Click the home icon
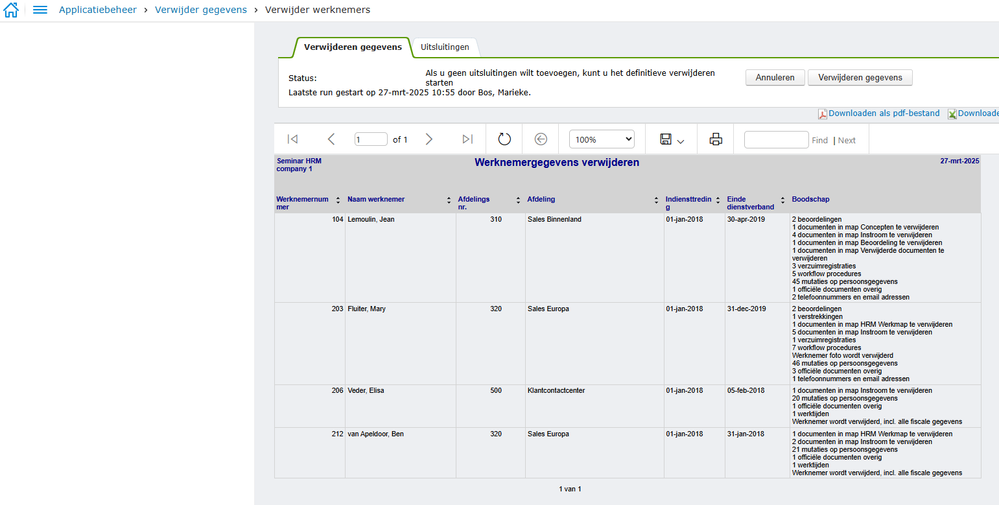The height and width of the screenshot is (505, 999). [x=12, y=10]
